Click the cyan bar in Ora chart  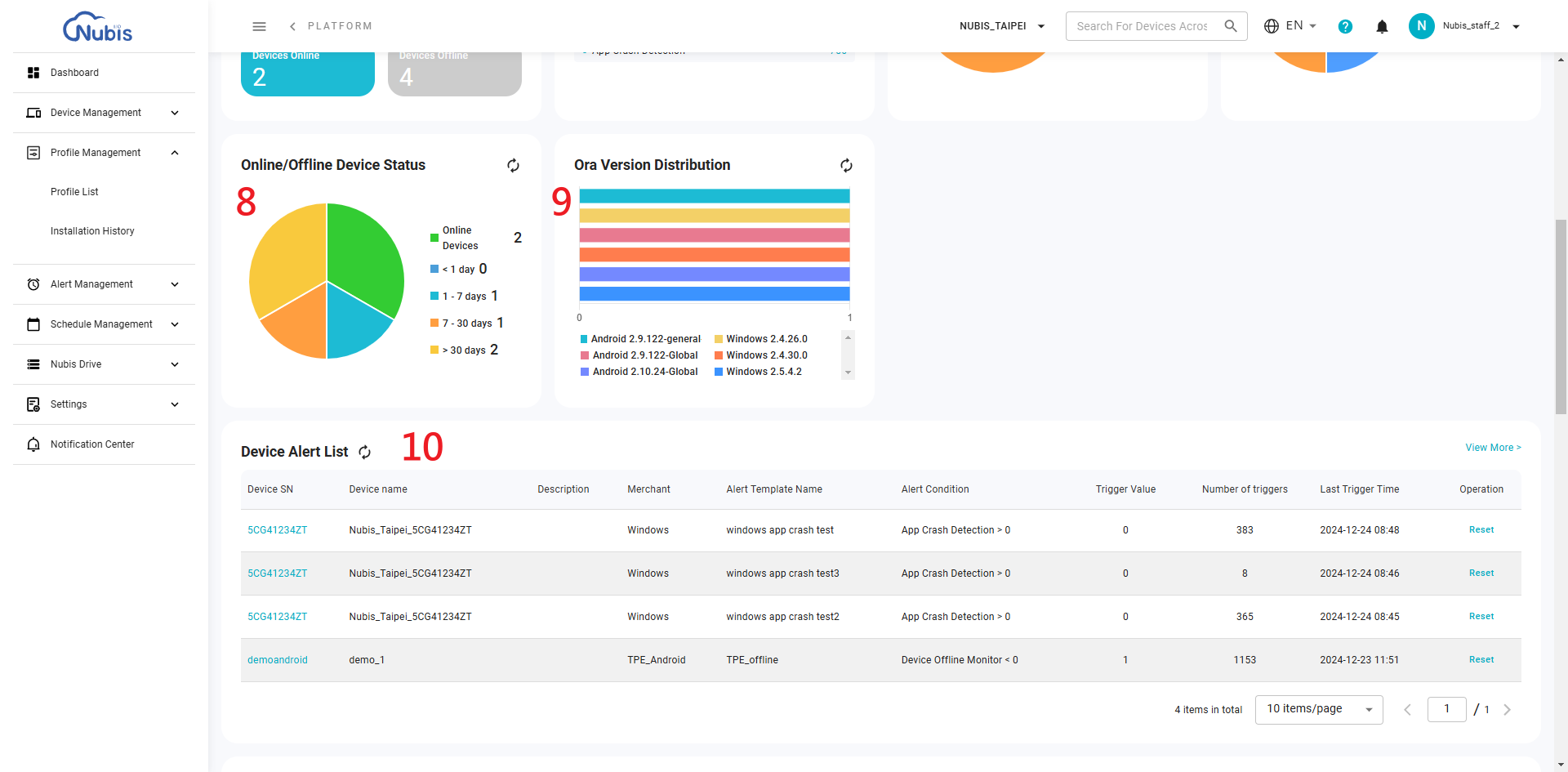coord(715,196)
